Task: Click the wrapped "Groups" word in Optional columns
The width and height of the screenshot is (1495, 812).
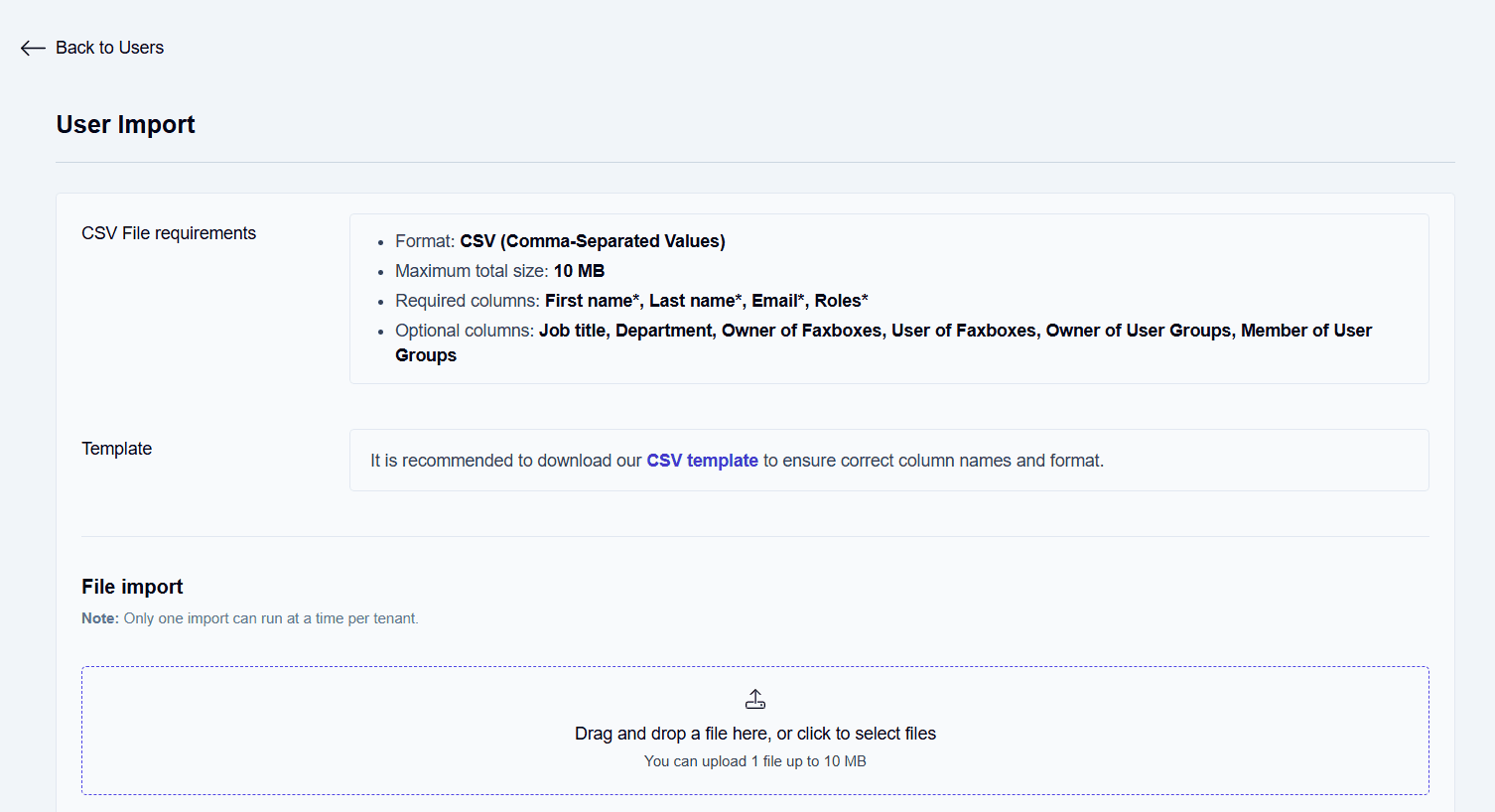Action: coord(426,355)
